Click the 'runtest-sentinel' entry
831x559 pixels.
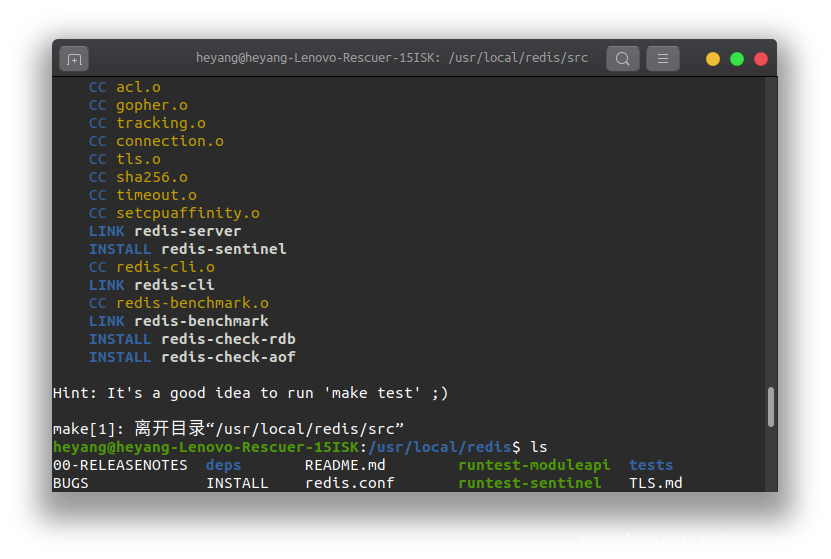(x=529, y=483)
